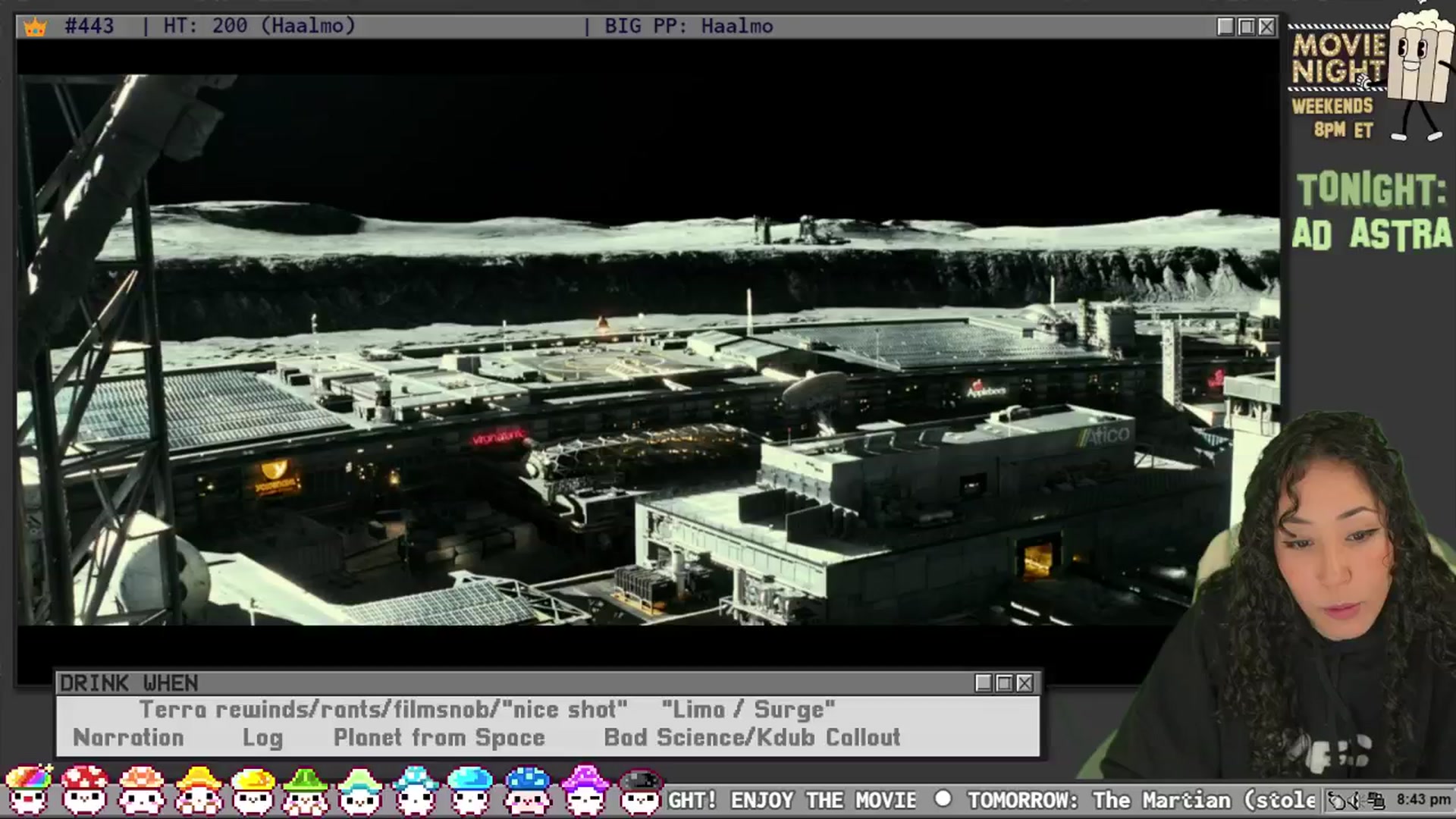Screen dimensions: 1456x819
Task: Click the 'TONIGHT:' heading
Action: 1372,190
